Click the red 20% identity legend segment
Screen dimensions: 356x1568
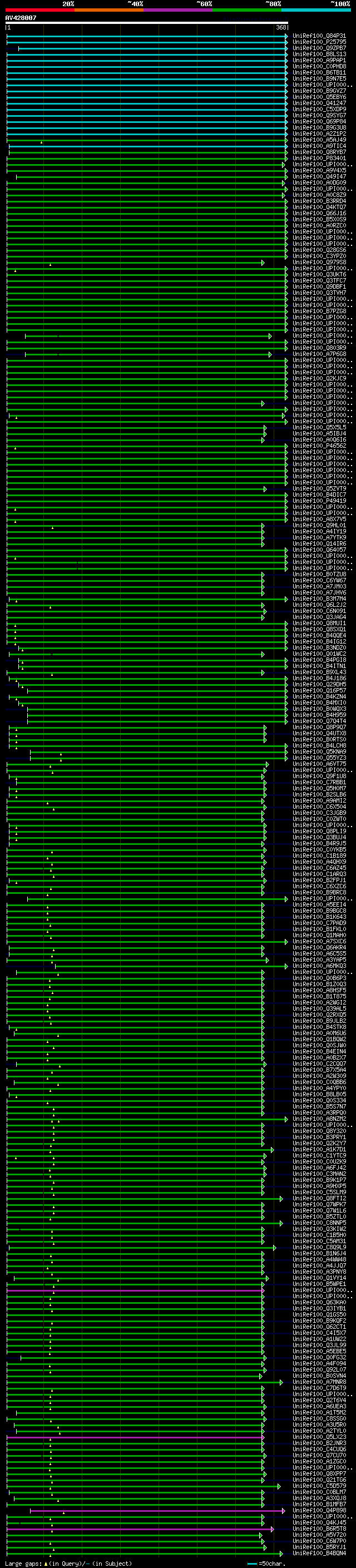click(x=40, y=11)
